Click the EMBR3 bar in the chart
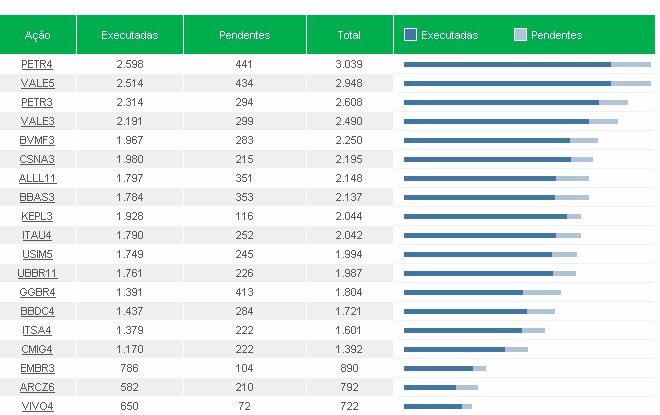This screenshot has width=660, height=415. (x=444, y=368)
